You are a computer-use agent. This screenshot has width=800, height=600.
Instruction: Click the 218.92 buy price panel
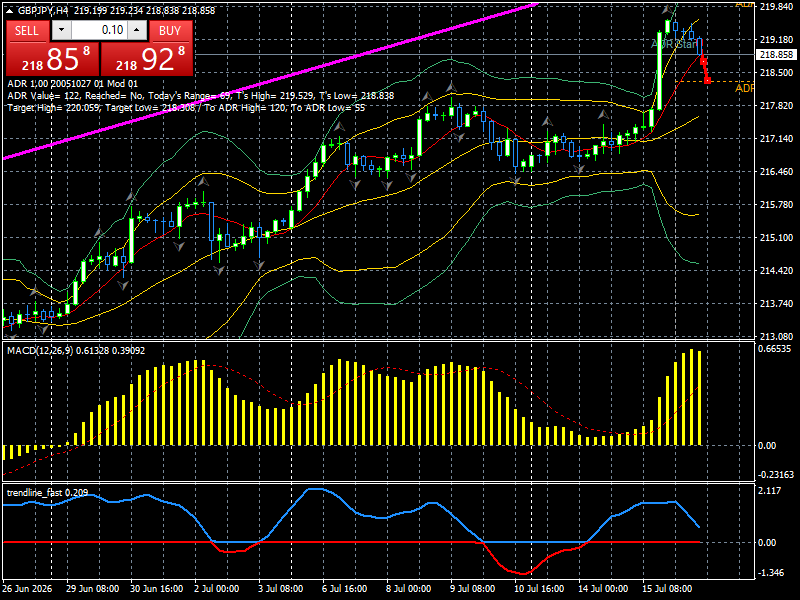coord(147,59)
